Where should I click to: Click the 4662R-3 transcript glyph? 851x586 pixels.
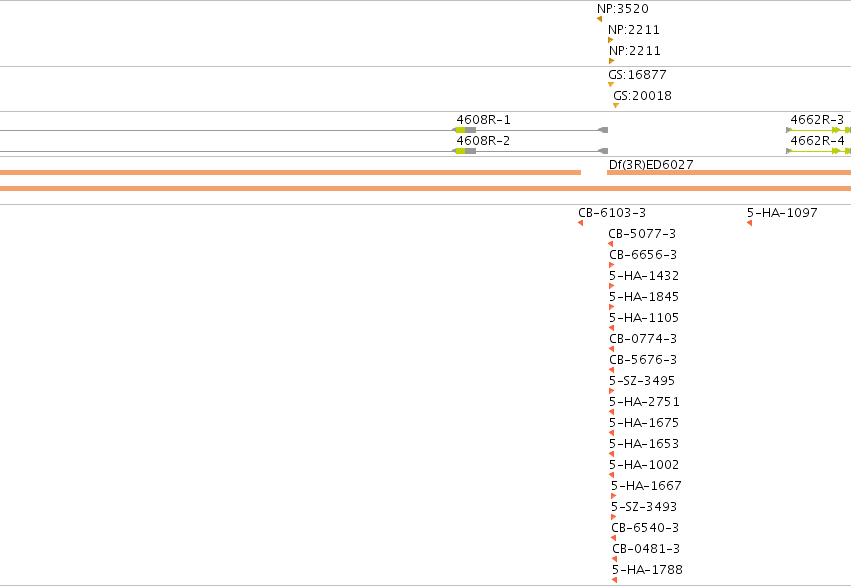(818, 130)
